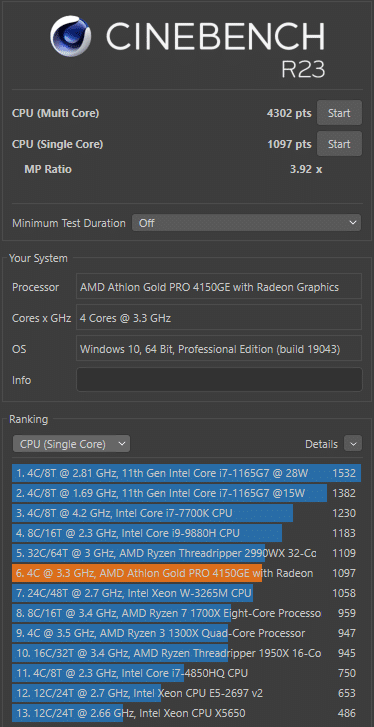Viewport: 374px width, 727px height.
Task: Click the CPU (Multi Core) label
Action: [x=55, y=113]
